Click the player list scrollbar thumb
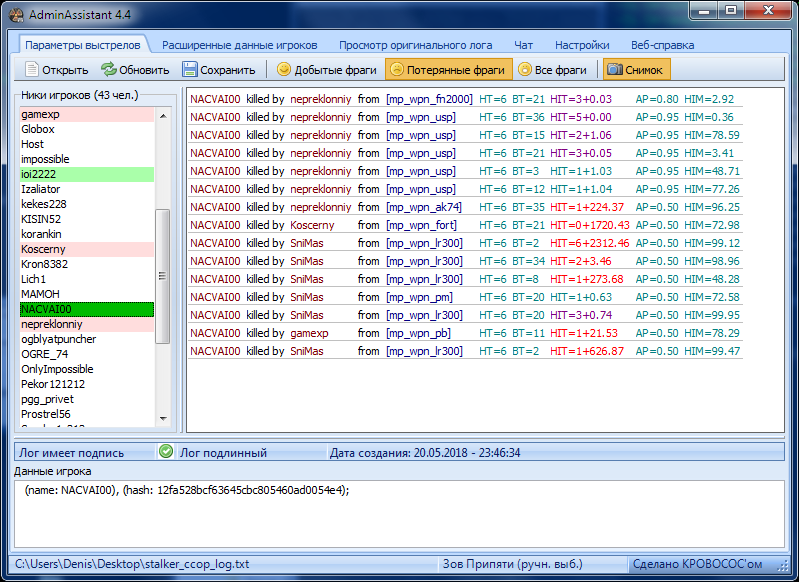The width and height of the screenshot is (799, 582). click(163, 276)
